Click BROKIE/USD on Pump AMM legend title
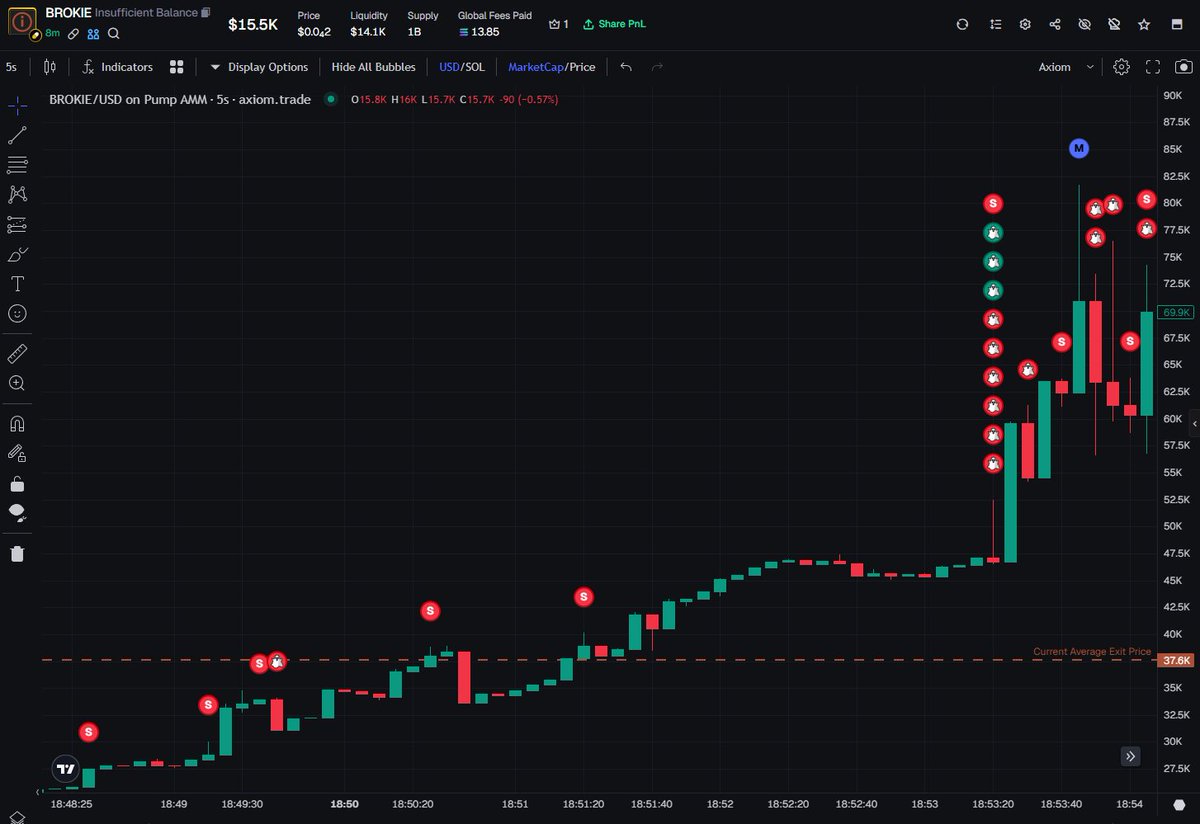The height and width of the screenshot is (824, 1200). (180, 100)
